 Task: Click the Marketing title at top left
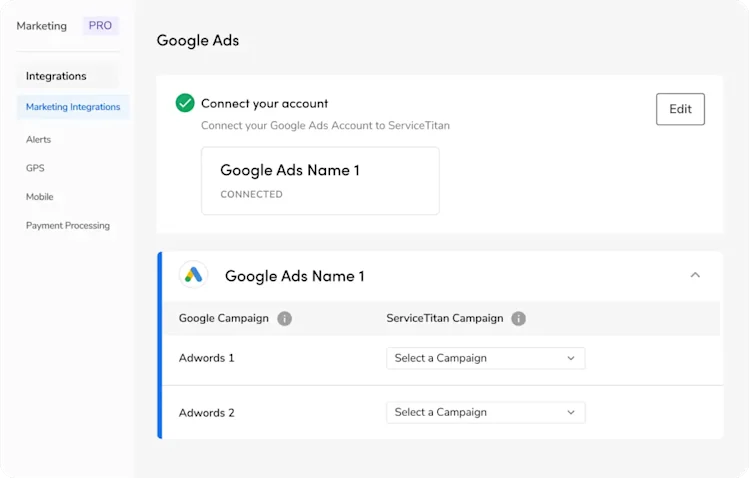[42, 26]
